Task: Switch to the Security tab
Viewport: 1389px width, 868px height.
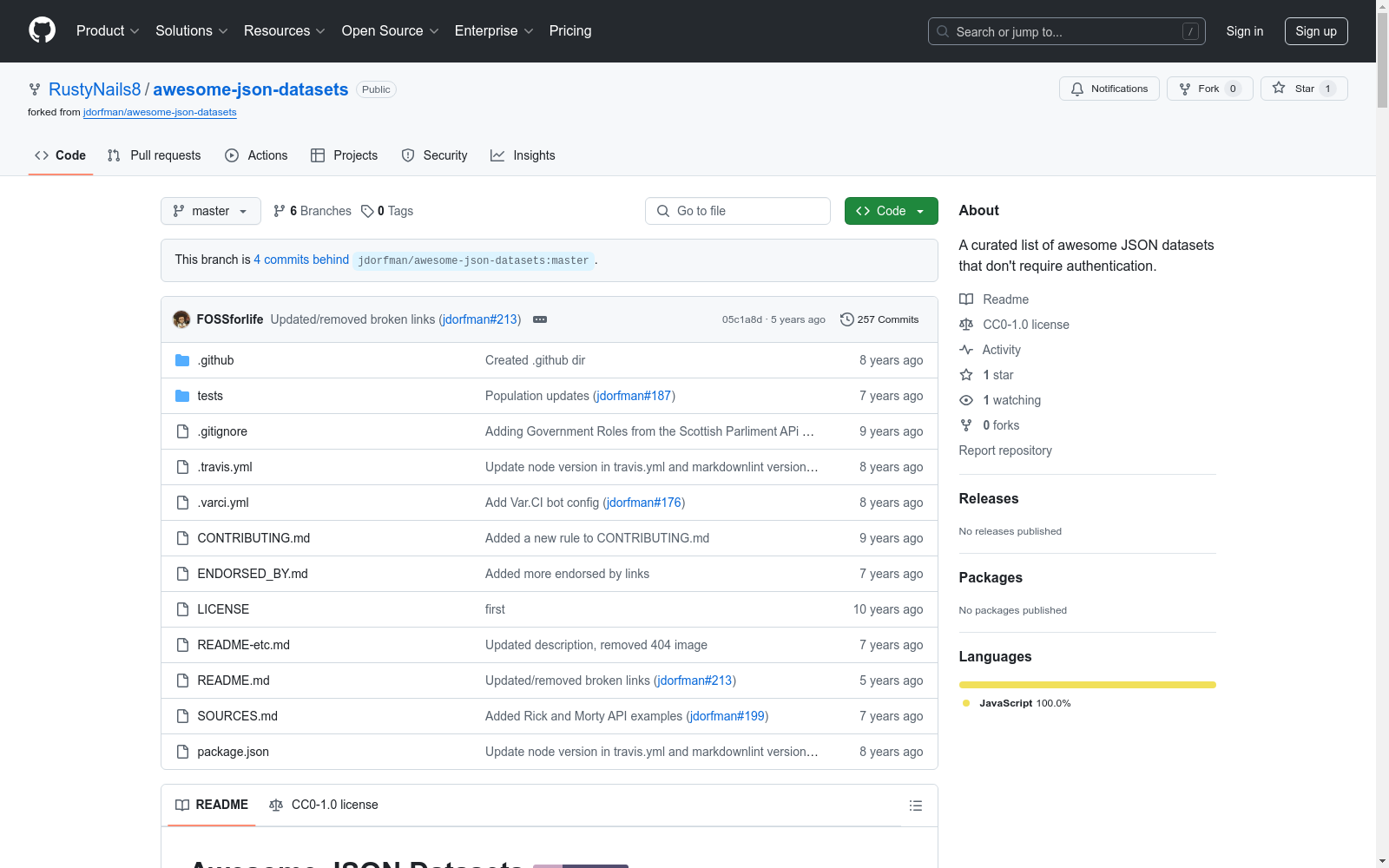Action: 434,155
